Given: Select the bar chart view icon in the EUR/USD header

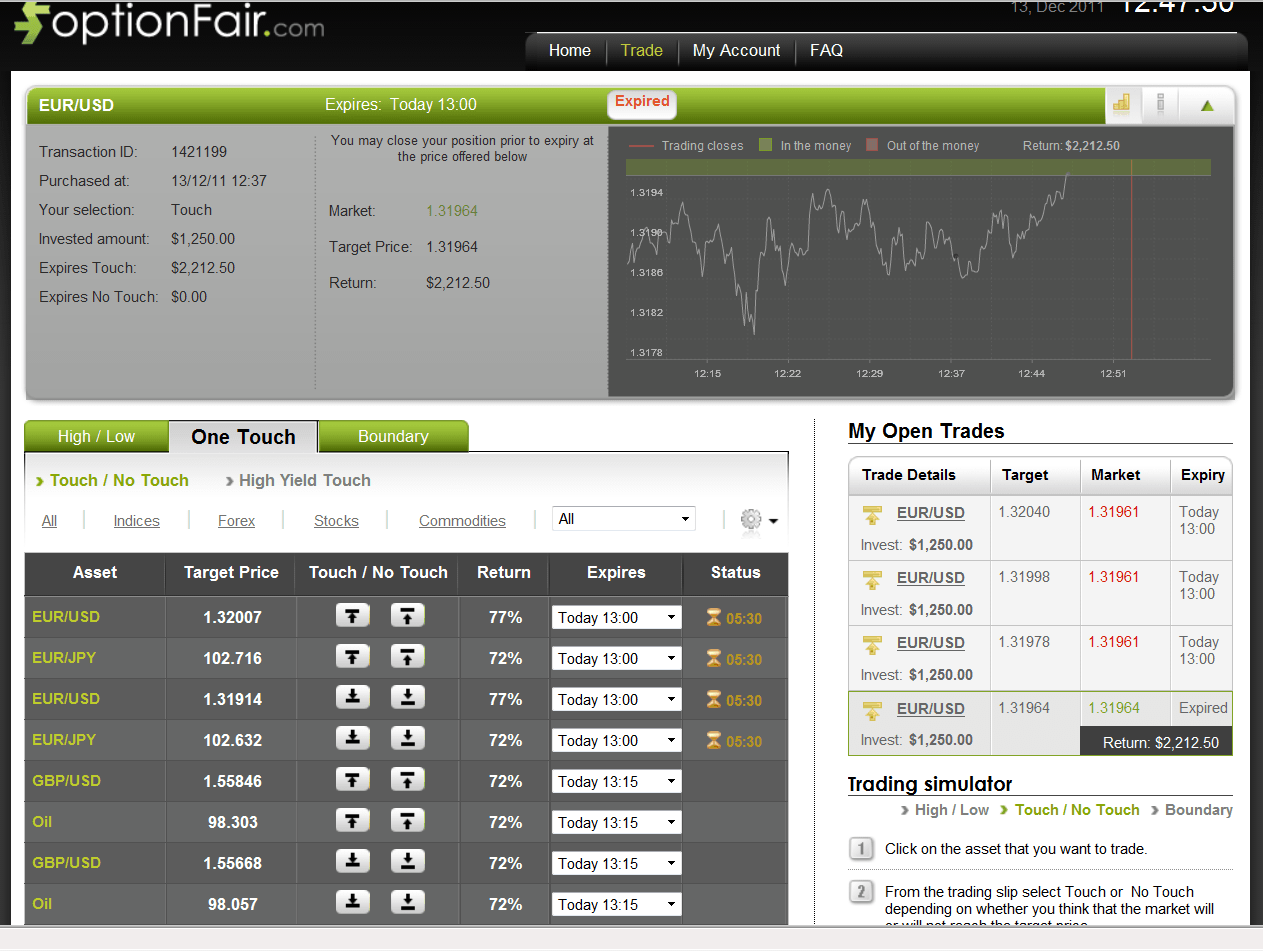Looking at the screenshot, I should pos(1122,103).
